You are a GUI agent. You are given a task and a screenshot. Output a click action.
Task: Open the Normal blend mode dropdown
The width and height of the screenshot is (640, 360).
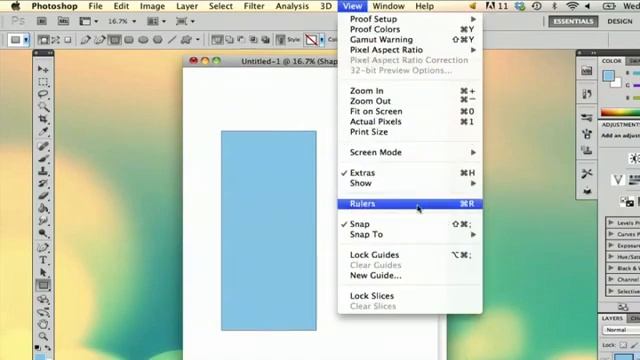(x=620, y=330)
